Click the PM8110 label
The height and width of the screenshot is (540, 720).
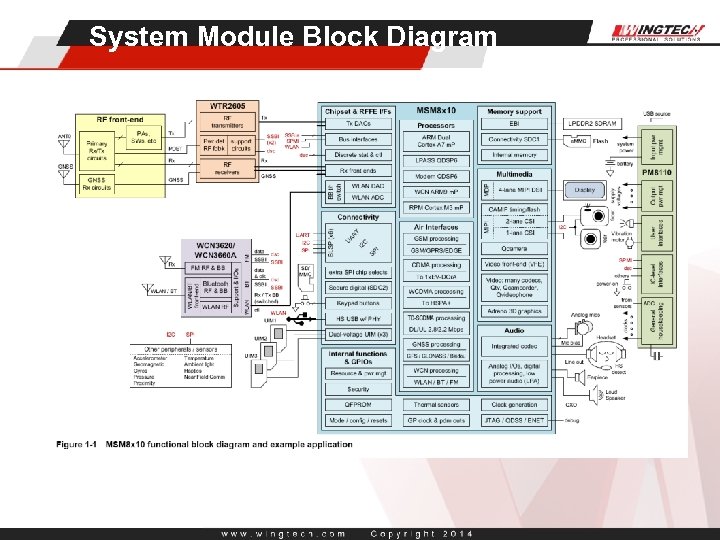[657, 172]
